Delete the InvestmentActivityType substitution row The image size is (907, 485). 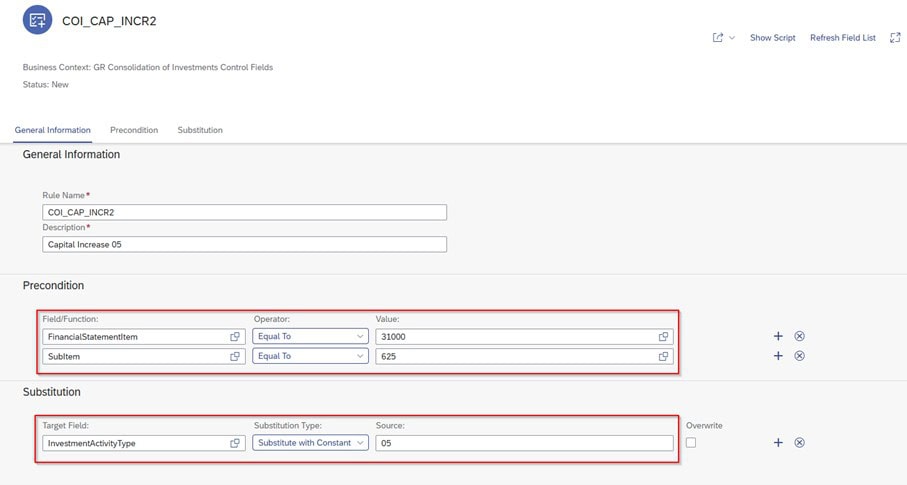coord(799,443)
